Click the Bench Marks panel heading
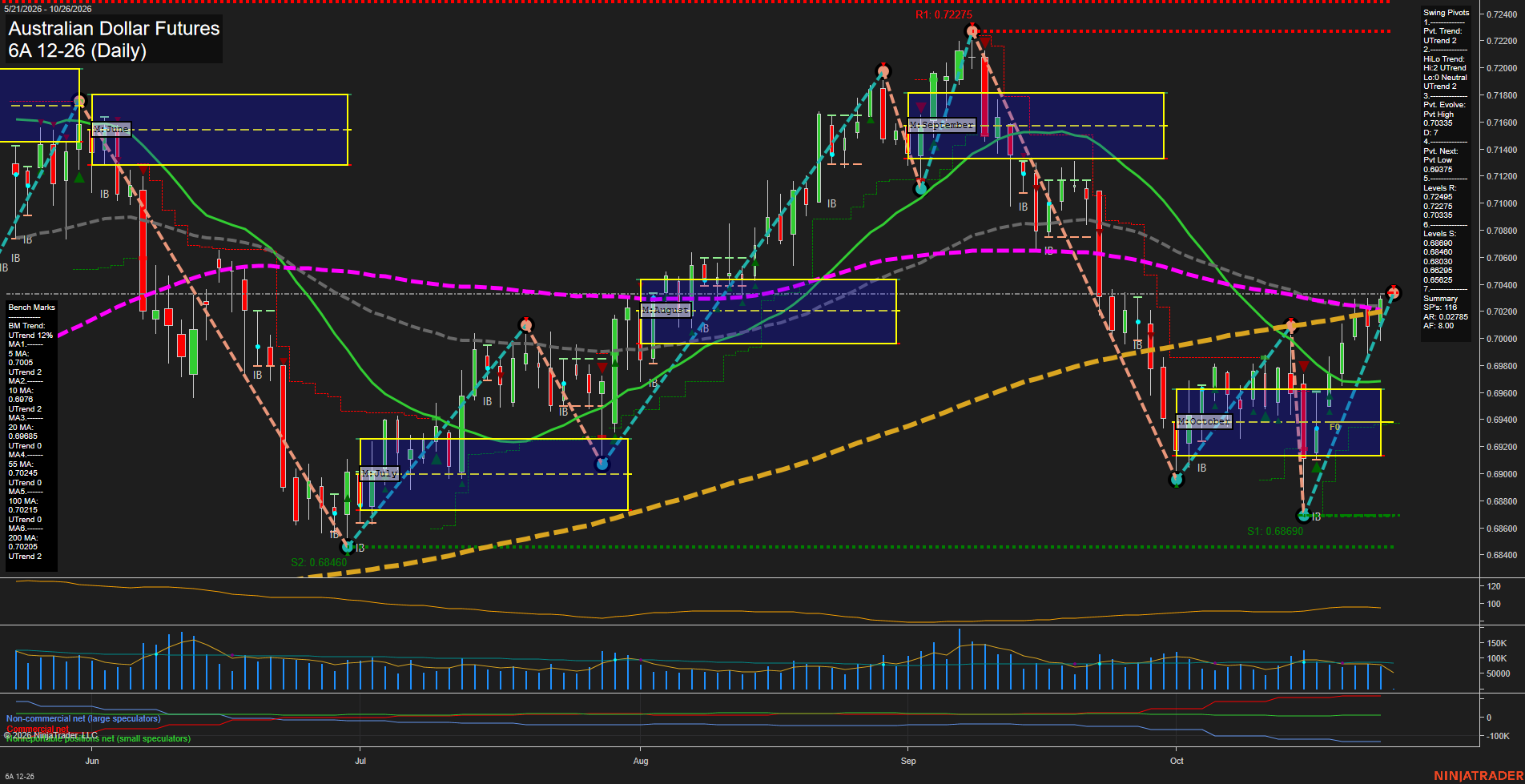 coord(32,308)
